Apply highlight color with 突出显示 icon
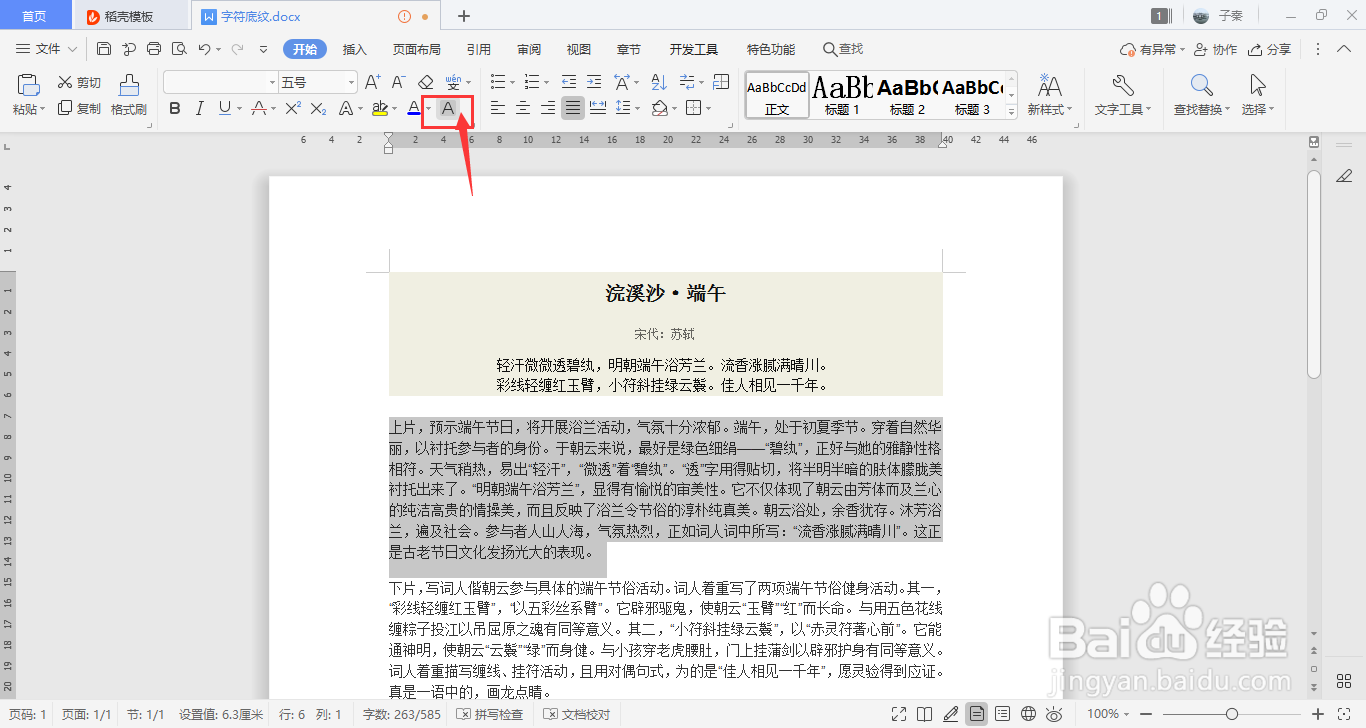 click(x=381, y=108)
